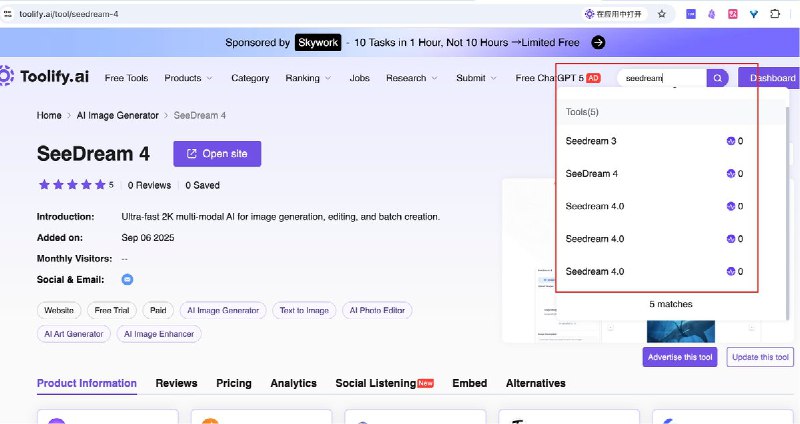Click the blue ocean preview thumbnail
Image resolution: width=800 pixels, height=424 pixels.
coord(681,331)
